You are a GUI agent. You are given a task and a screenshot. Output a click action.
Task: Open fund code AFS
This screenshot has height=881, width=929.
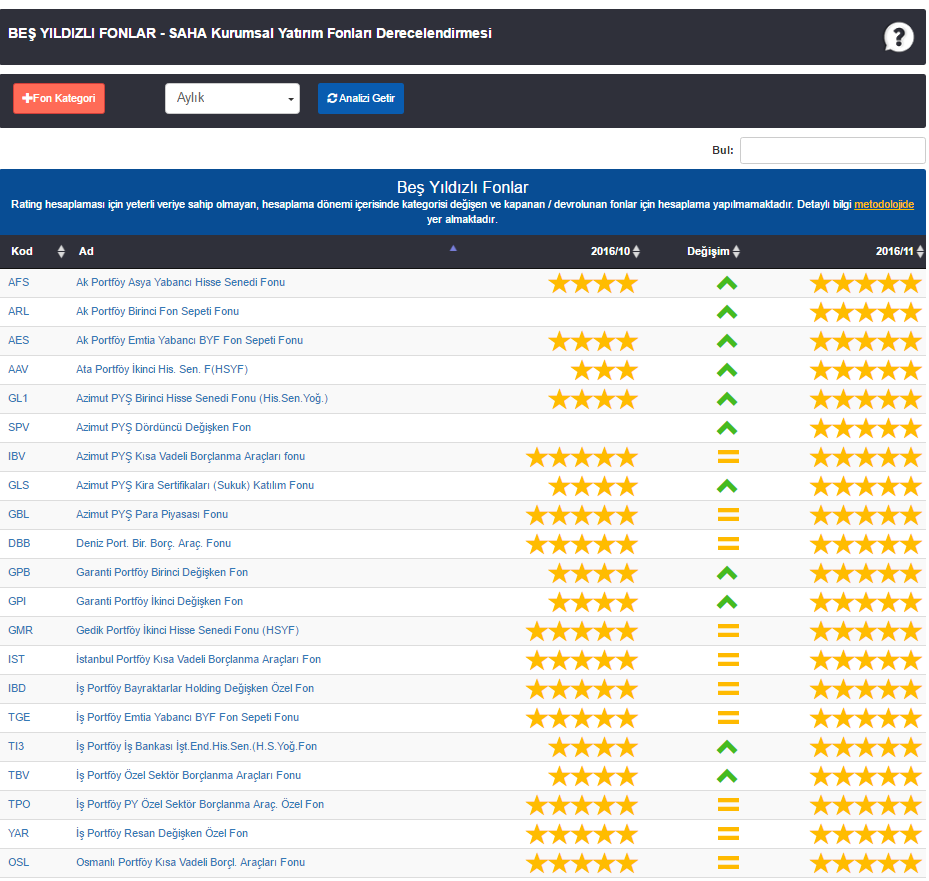[x=18, y=283]
